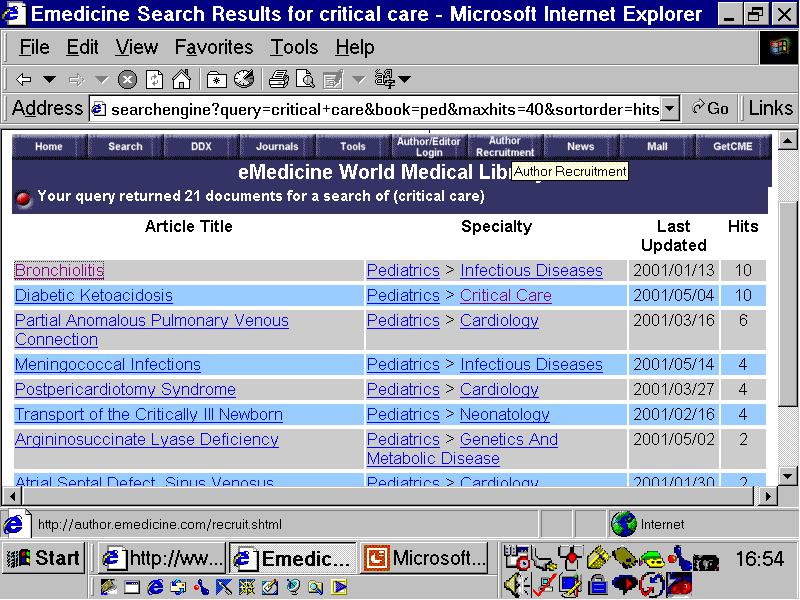800x600 pixels.
Task: Open the Diabetic Ketoacidosis article
Action: tap(94, 295)
